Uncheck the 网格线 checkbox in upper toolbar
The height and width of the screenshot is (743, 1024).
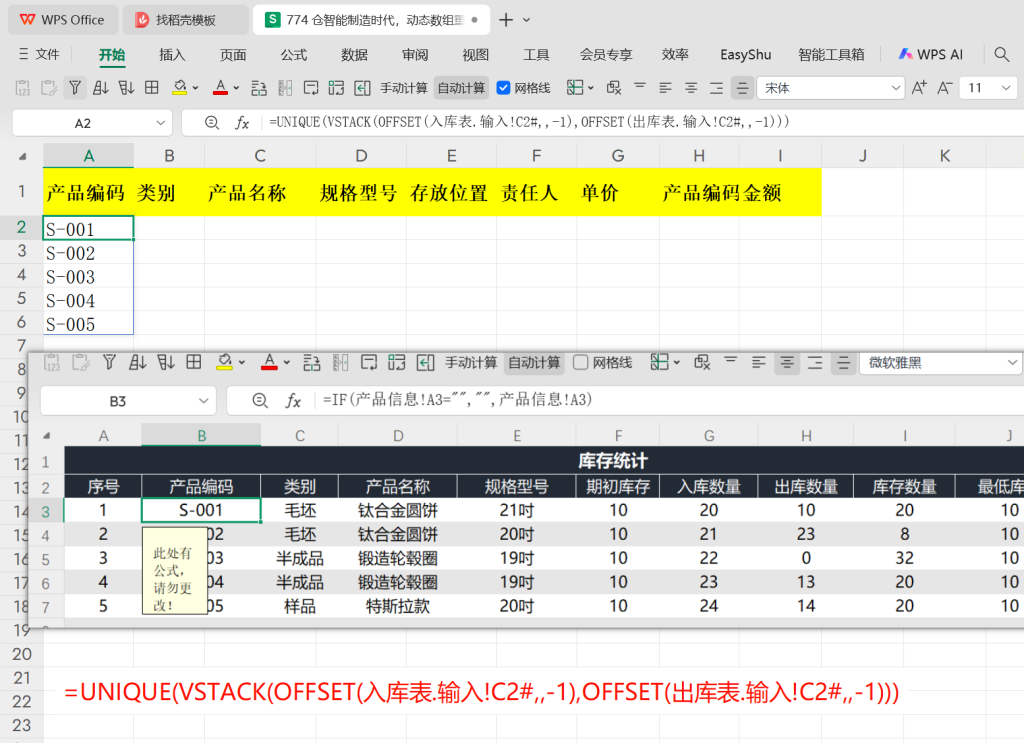point(504,88)
